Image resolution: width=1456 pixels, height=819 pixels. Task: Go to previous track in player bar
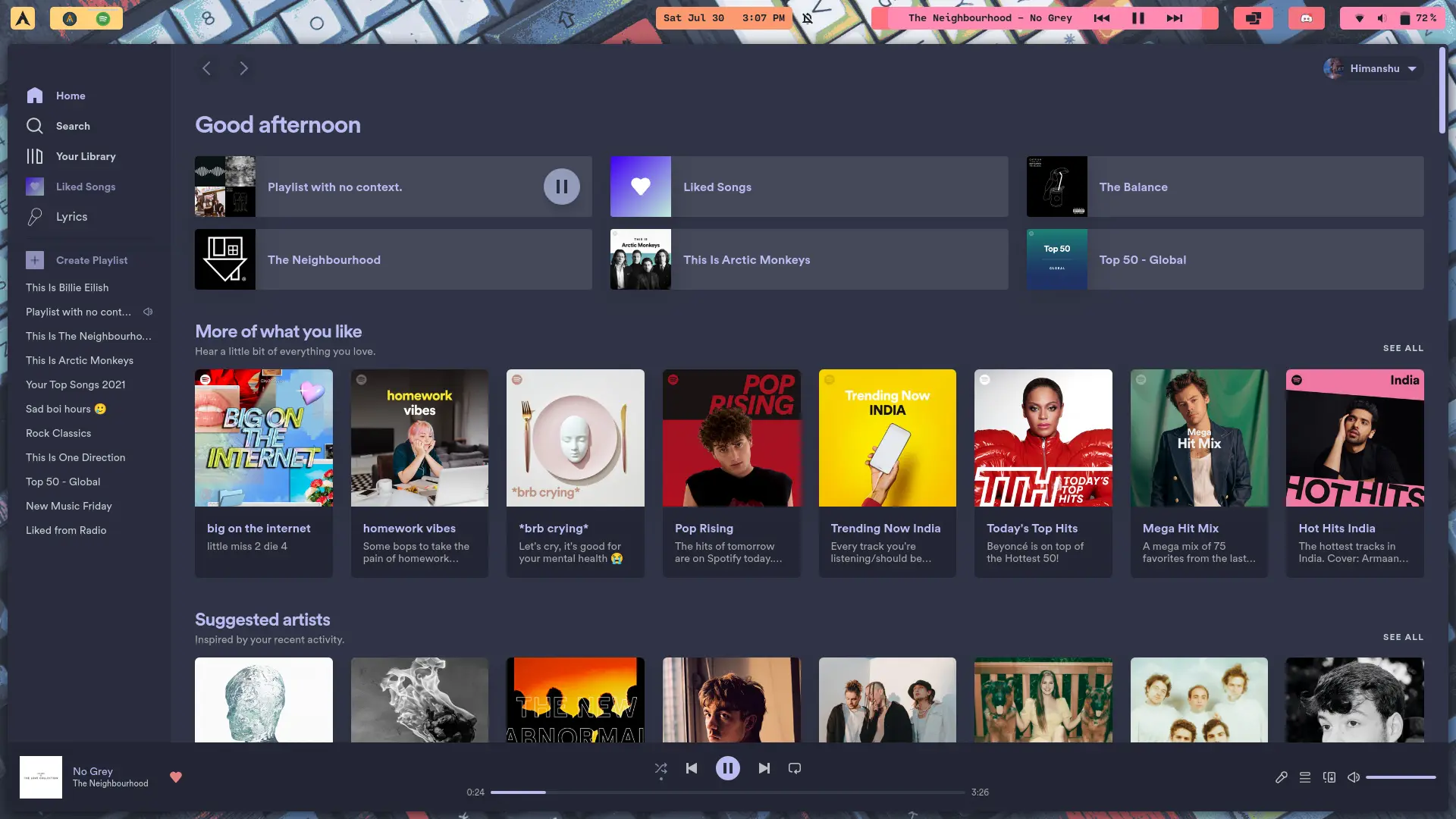(692, 768)
